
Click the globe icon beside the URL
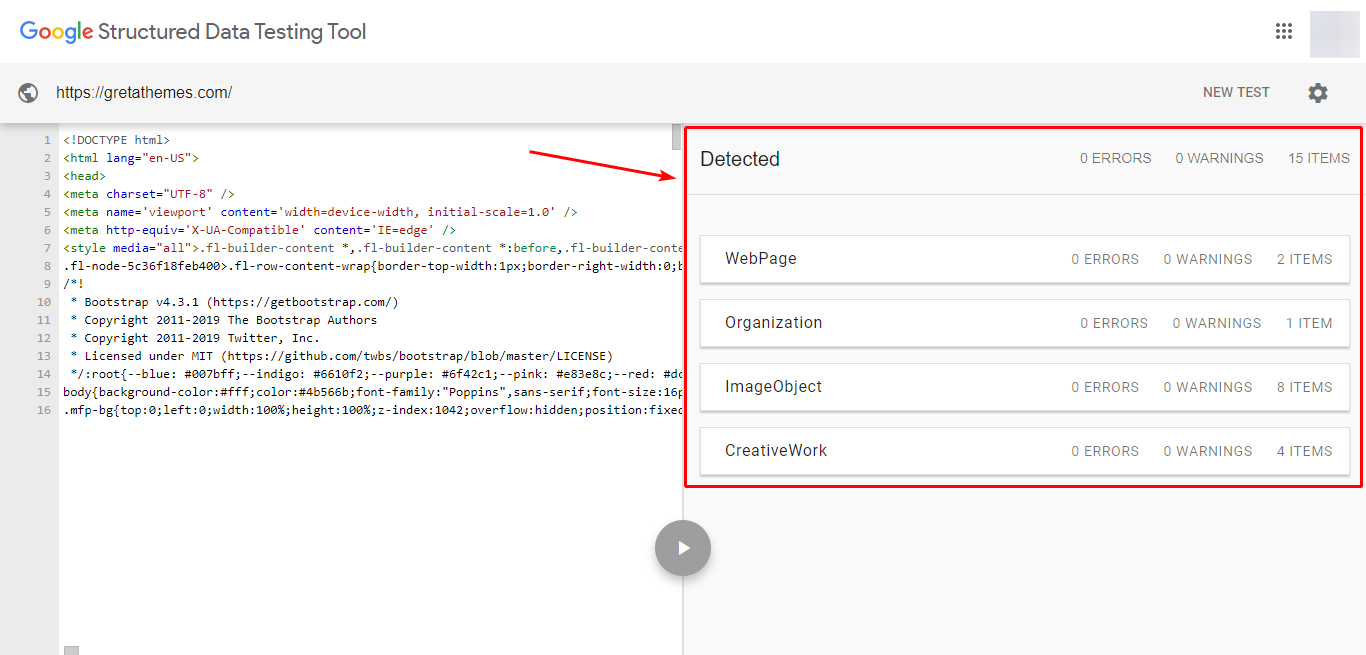tap(28, 93)
